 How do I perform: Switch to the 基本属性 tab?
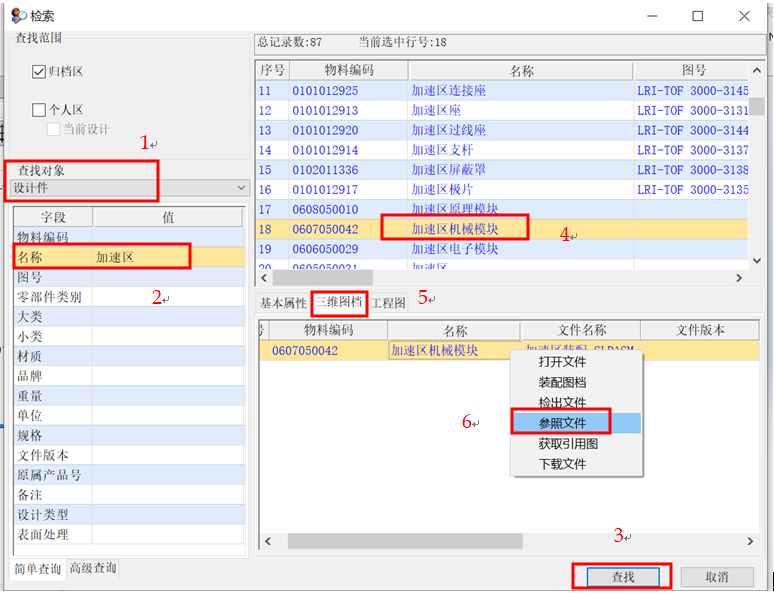[283, 303]
